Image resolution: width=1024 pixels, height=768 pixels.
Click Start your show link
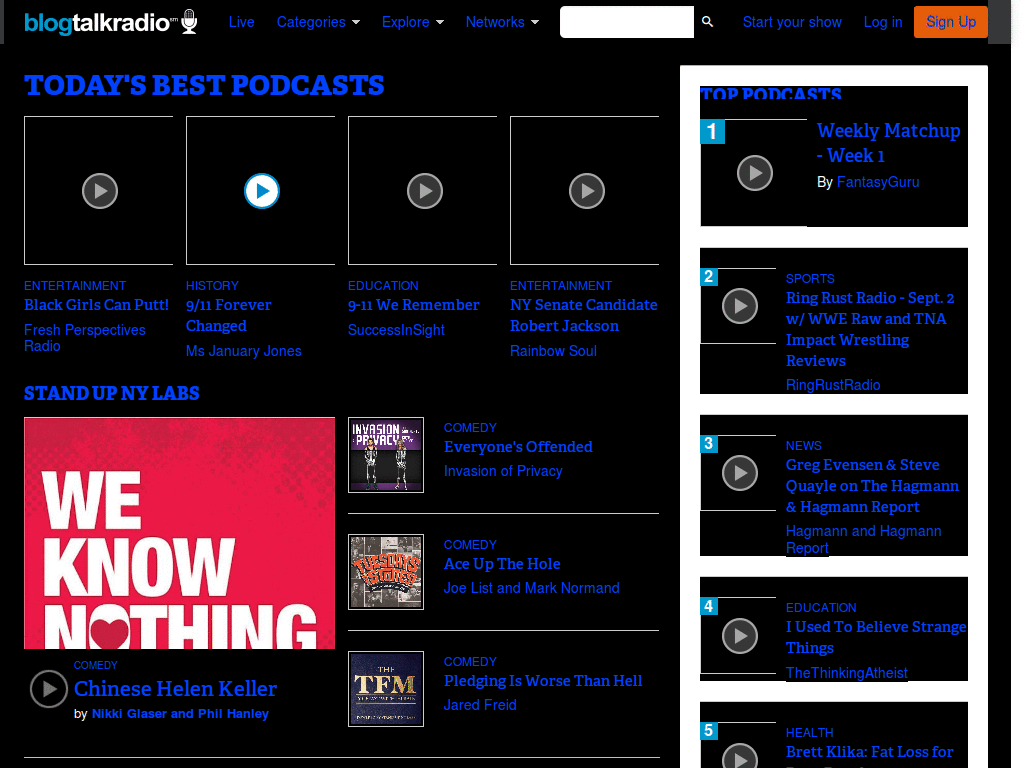792,22
